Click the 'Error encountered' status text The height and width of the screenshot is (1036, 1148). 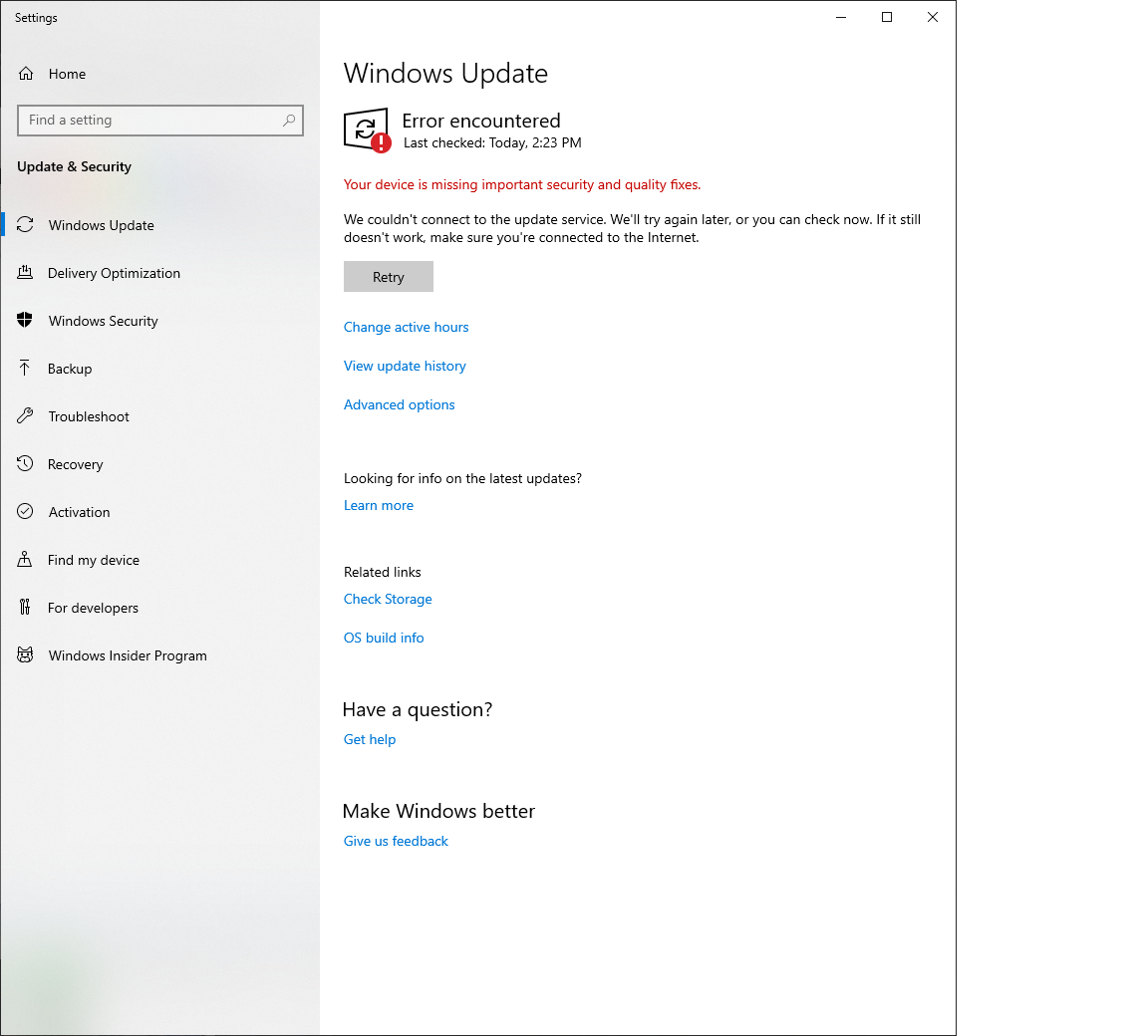481,121
